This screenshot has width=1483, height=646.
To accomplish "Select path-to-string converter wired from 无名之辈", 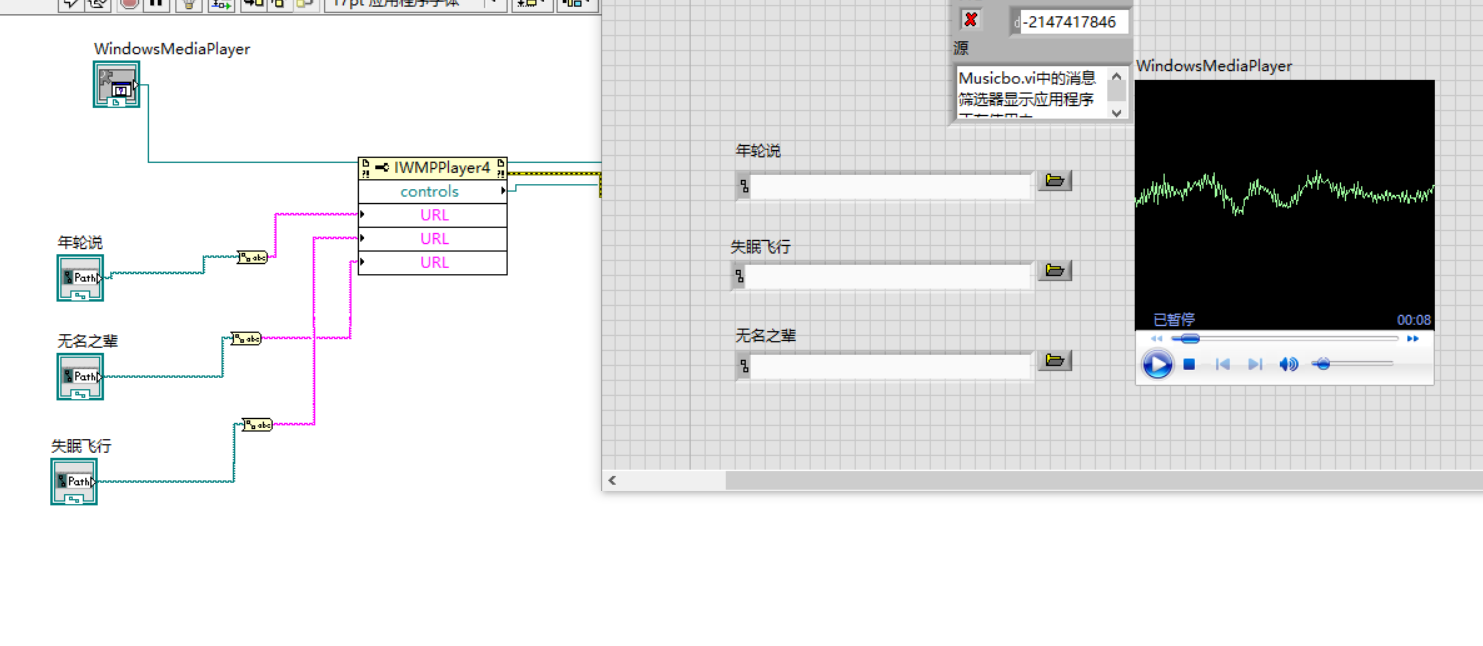I will (x=246, y=338).
